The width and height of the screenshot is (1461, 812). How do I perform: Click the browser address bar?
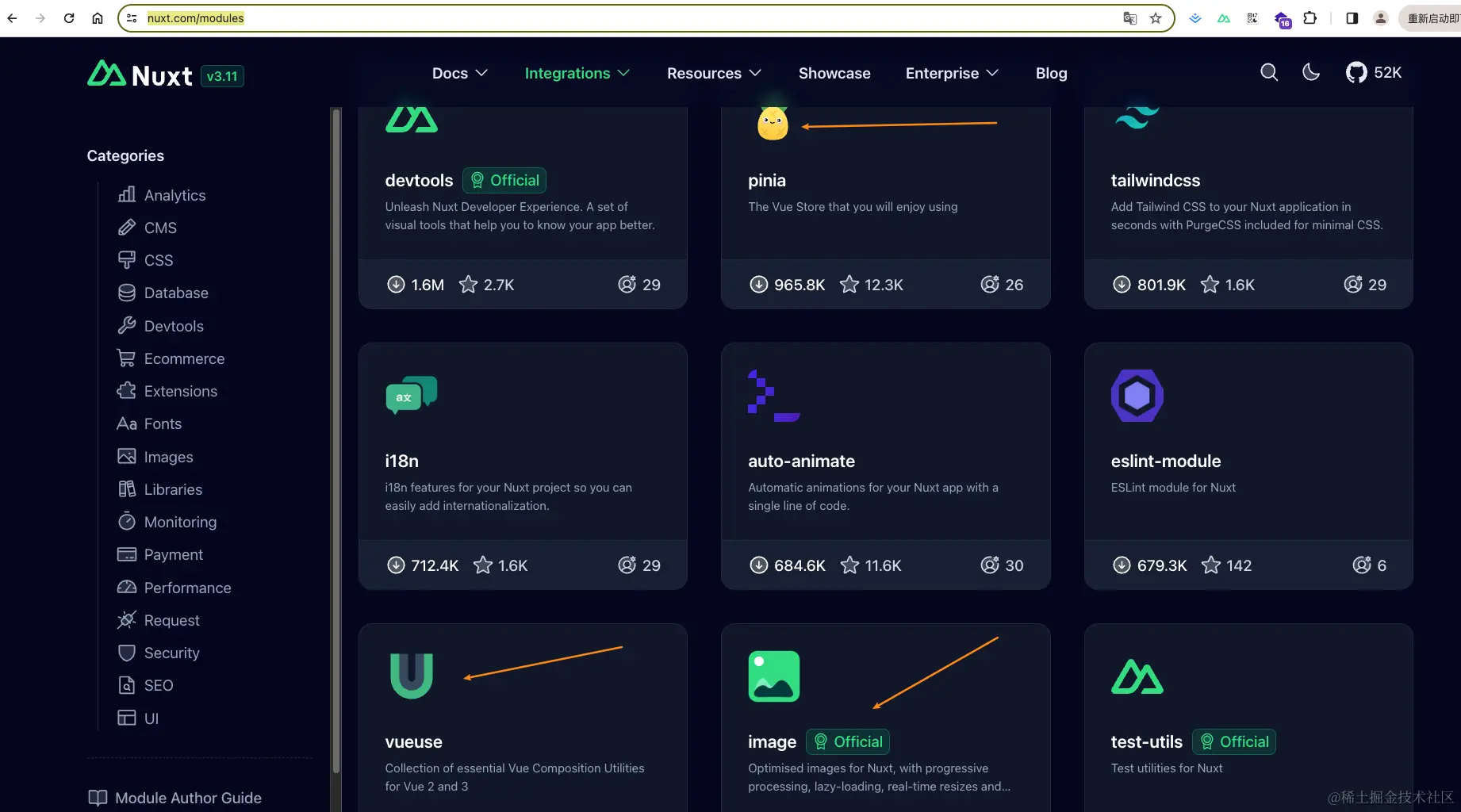pos(619,18)
